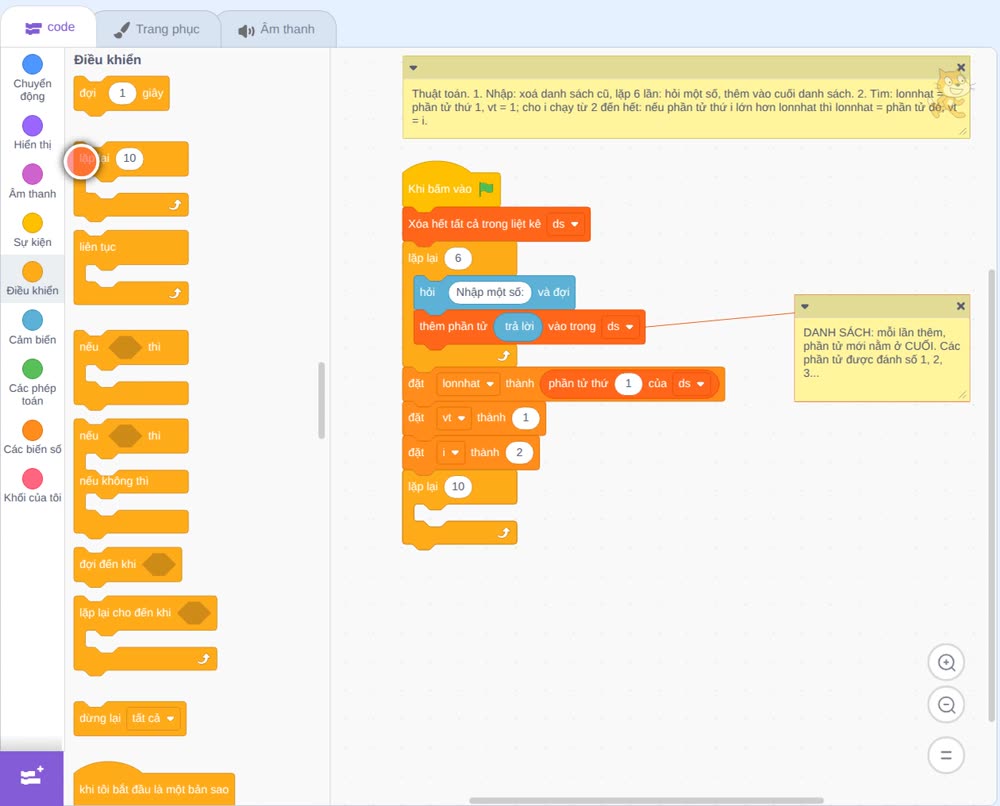Select the Âm thanh block category

[x=33, y=182]
